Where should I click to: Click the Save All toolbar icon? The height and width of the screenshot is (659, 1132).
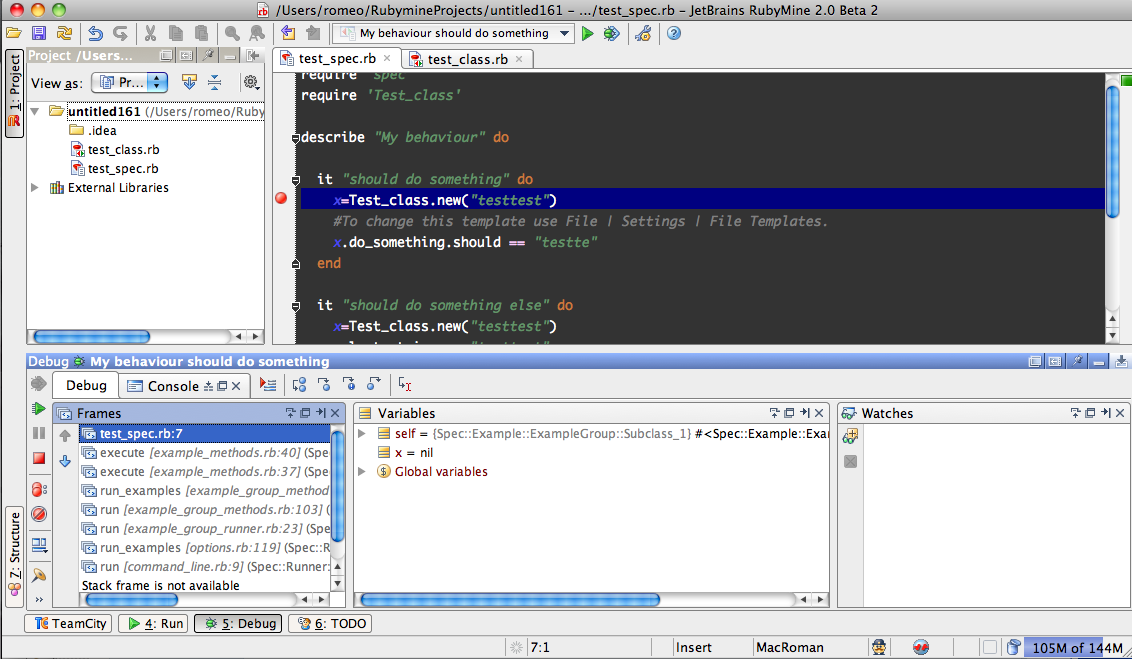(x=39, y=33)
